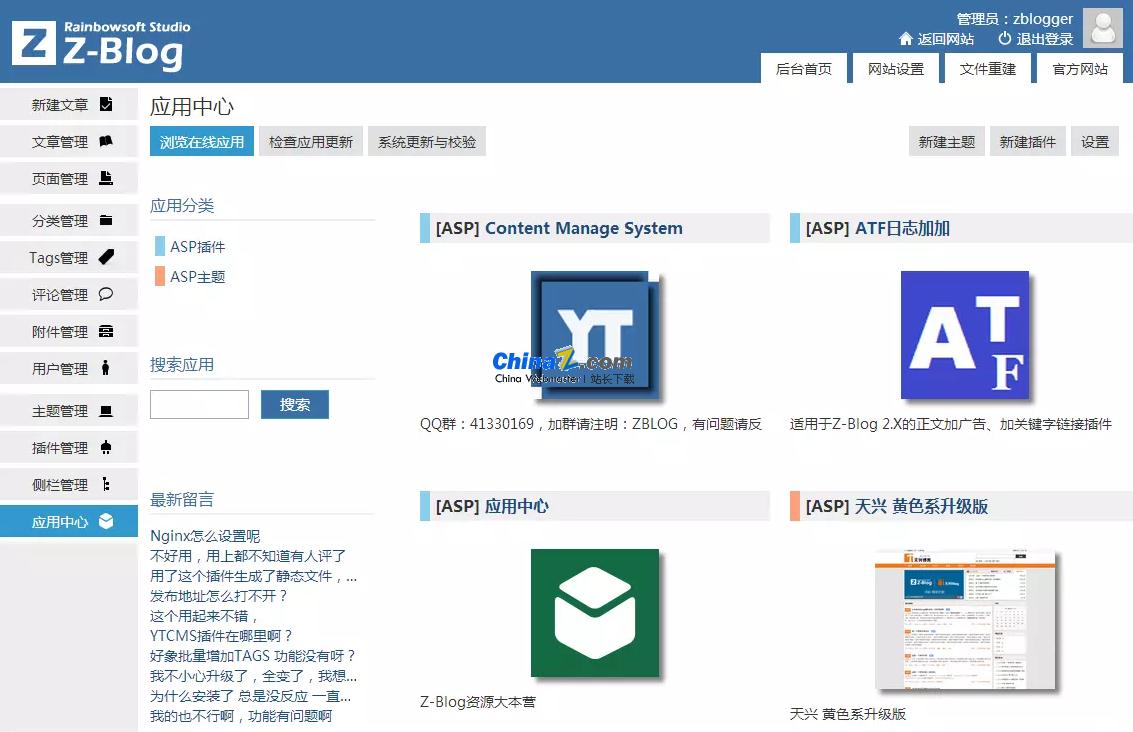
Task: Open the [ASP] 天兴 黄色系升级版 title
Action: point(896,506)
